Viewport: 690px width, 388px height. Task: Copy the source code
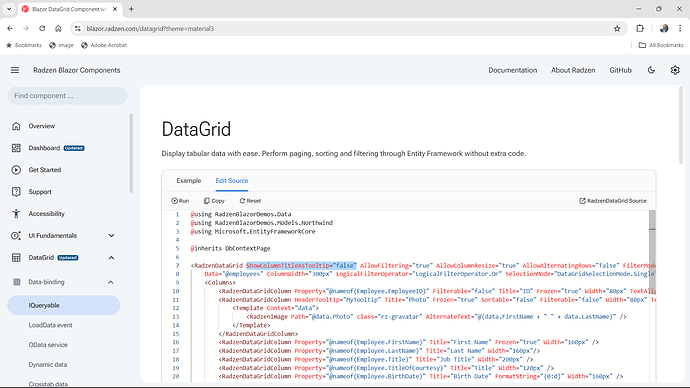coord(214,201)
